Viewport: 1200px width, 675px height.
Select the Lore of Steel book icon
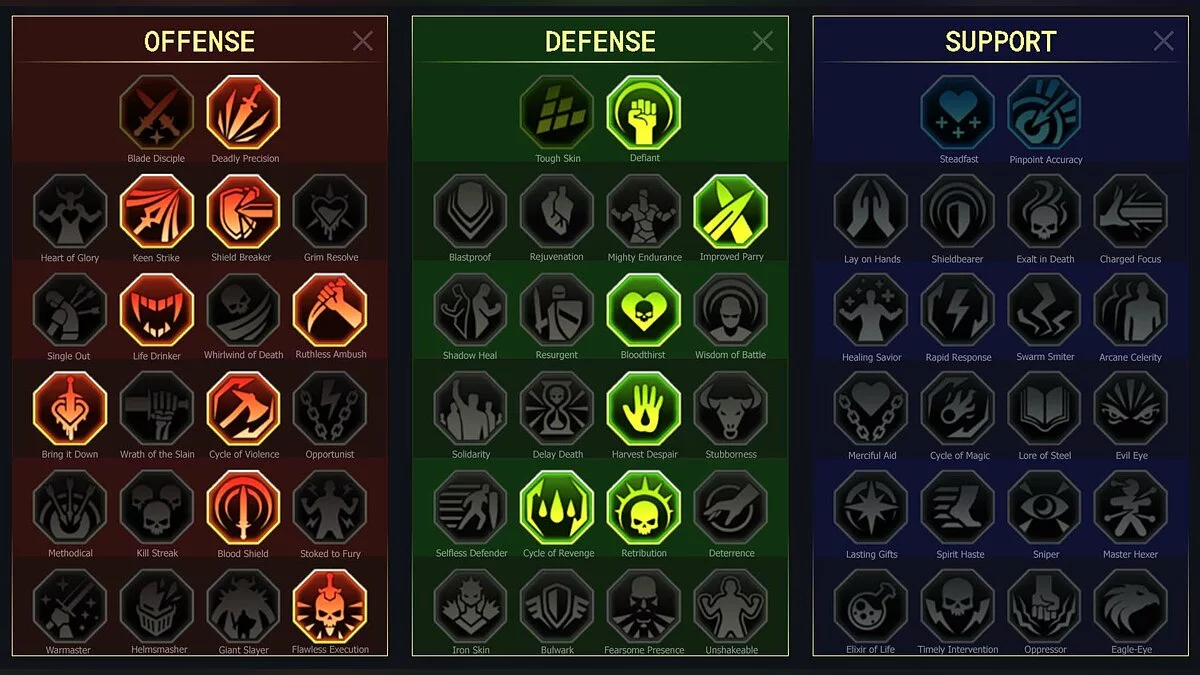click(x=1044, y=409)
